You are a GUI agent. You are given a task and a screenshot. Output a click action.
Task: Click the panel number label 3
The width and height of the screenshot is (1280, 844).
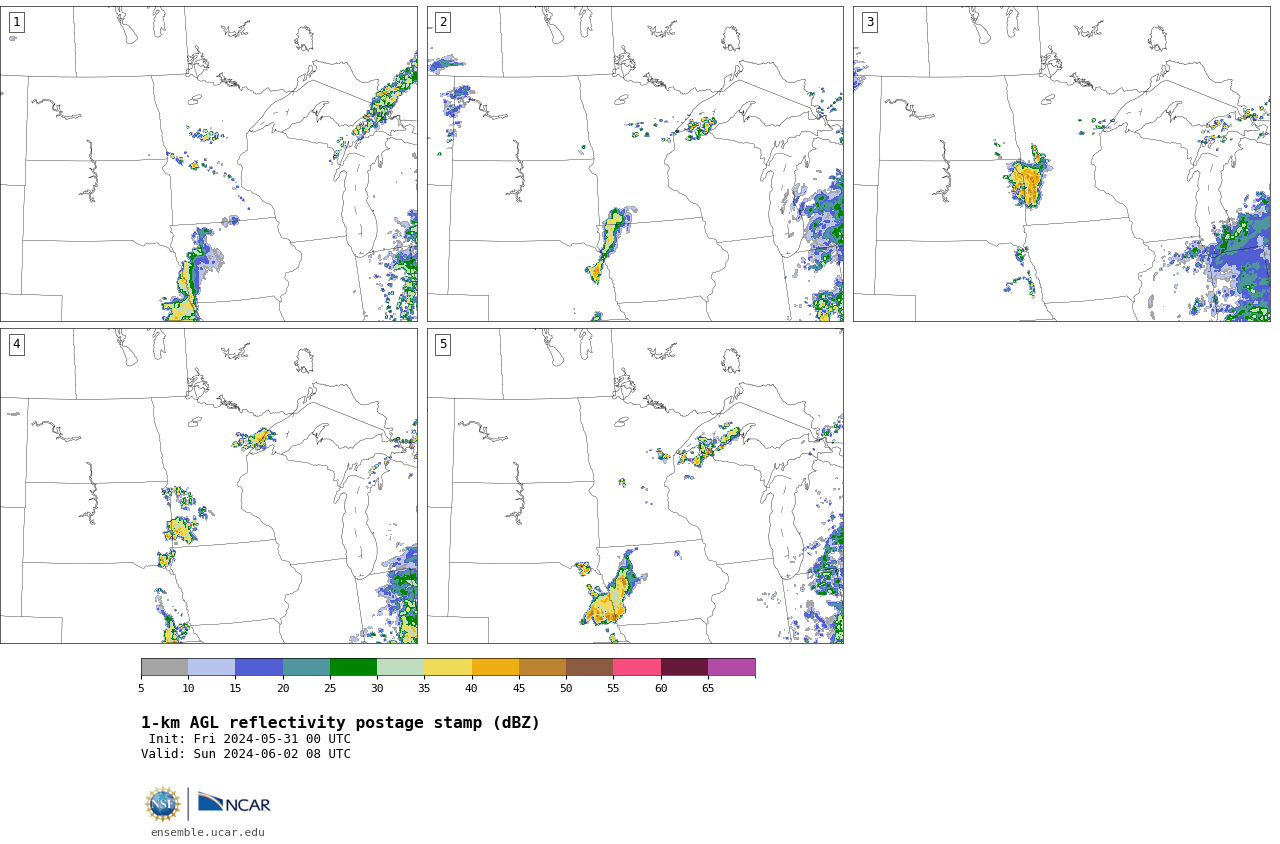[x=869, y=22]
